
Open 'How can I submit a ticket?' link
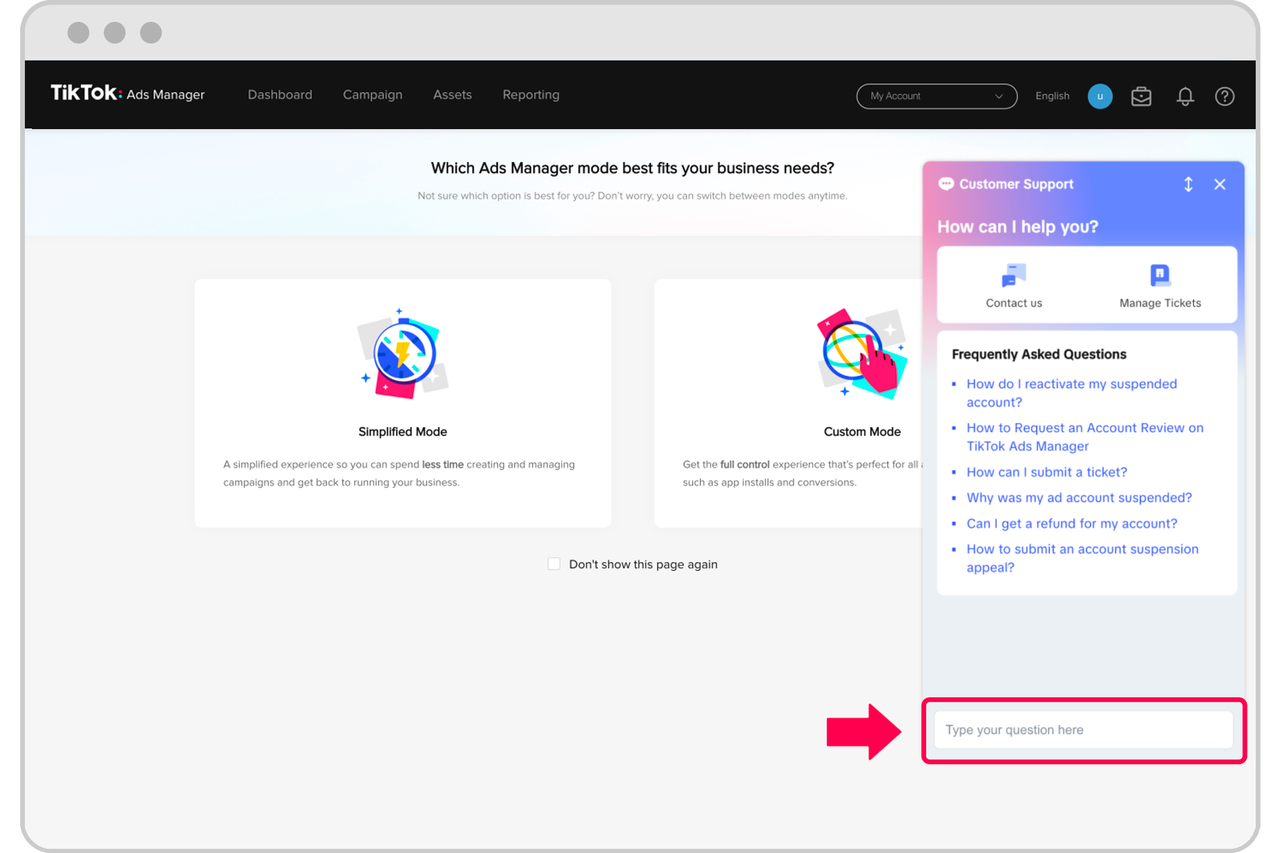coord(1046,472)
